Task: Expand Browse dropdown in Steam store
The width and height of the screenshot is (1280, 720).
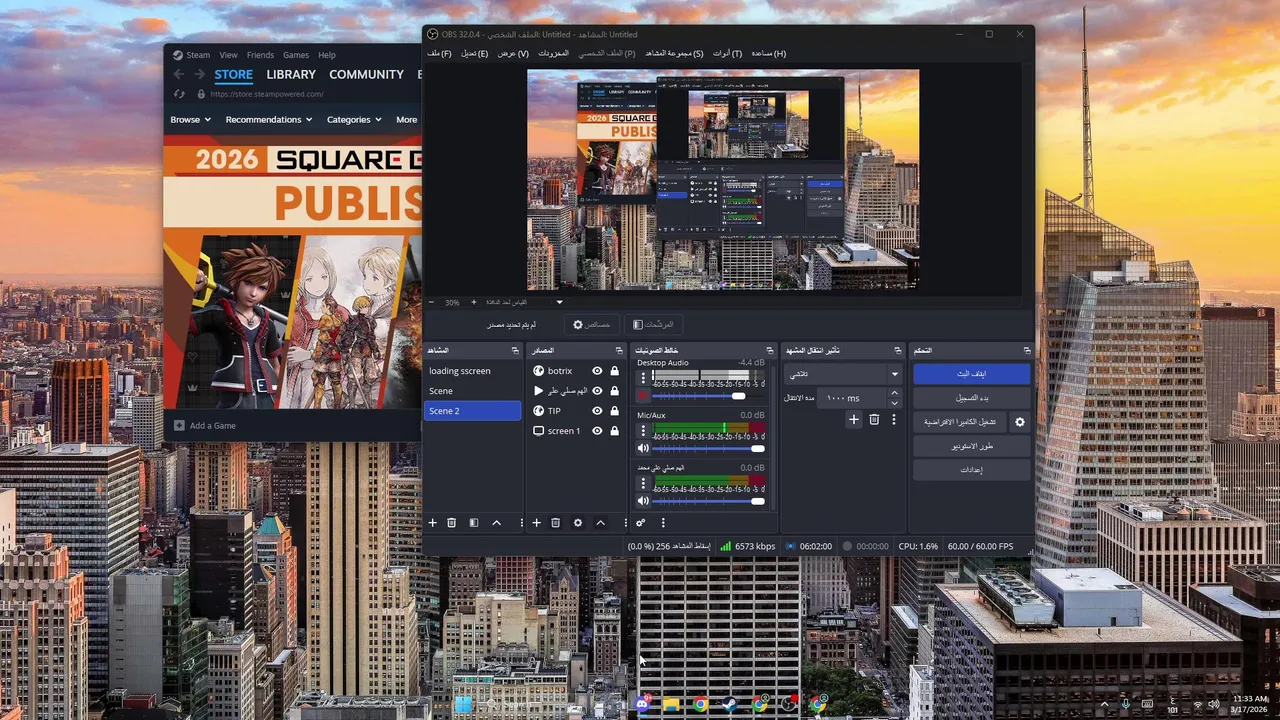Action: [x=190, y=119]
